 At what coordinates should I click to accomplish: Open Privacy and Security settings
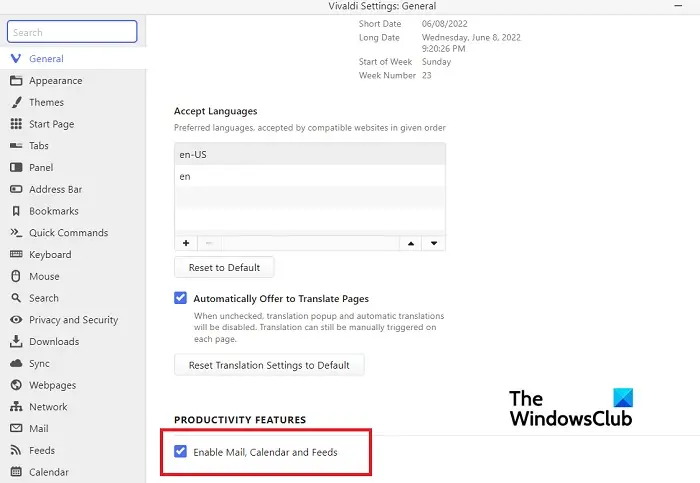[73, 320]
